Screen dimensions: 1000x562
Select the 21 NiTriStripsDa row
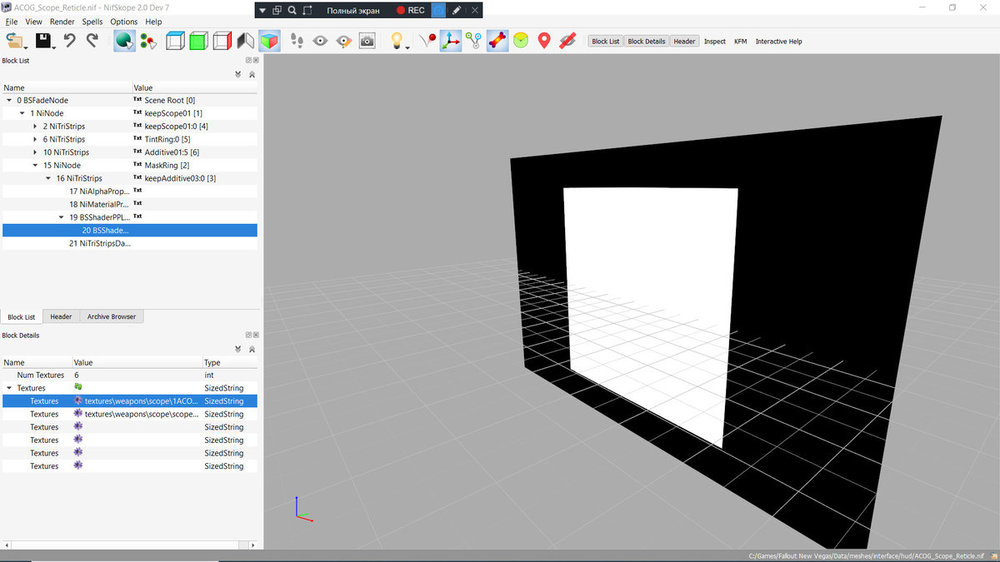(x=130, y=243)
